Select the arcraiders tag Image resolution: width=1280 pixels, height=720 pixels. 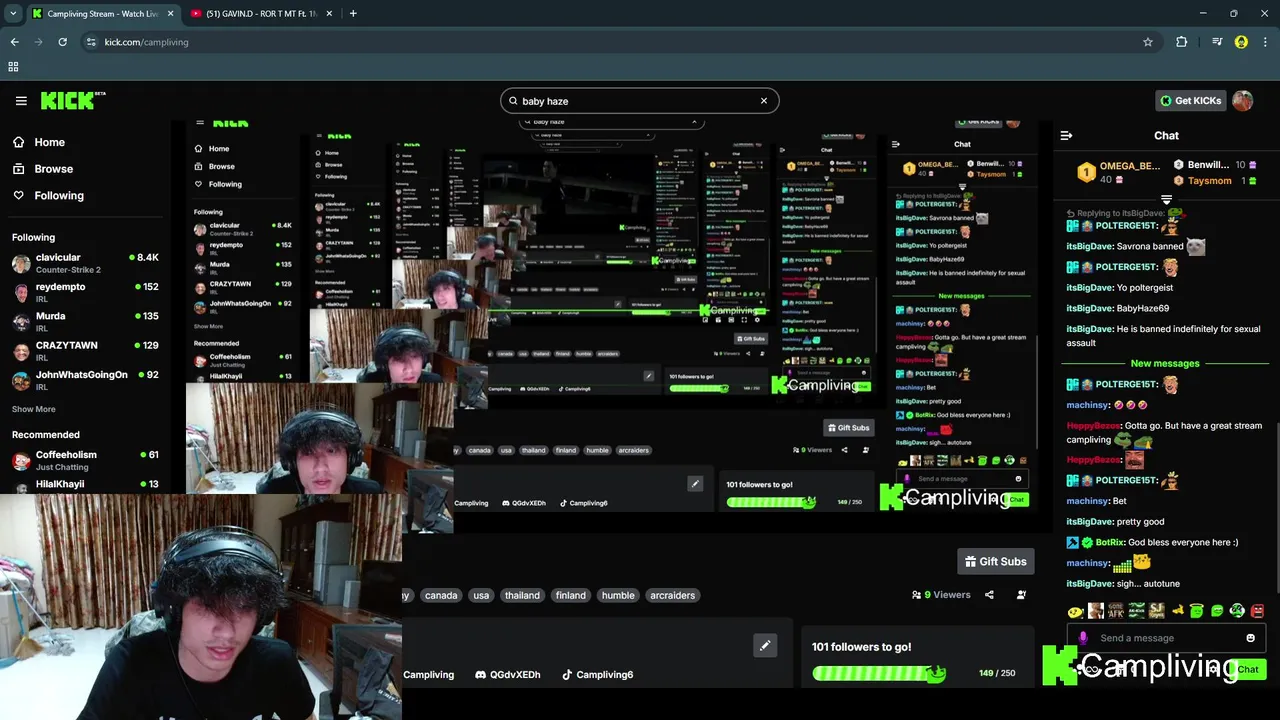pos(672,595)
